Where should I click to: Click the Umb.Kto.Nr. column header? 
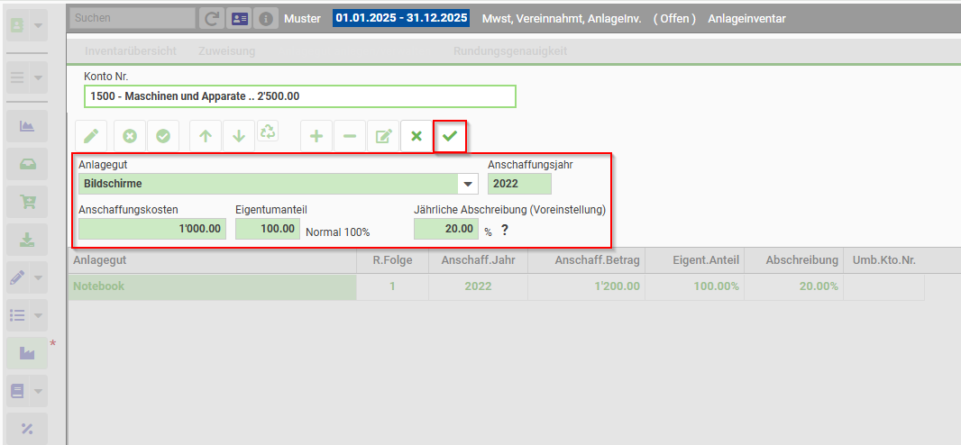pos(884,261)
